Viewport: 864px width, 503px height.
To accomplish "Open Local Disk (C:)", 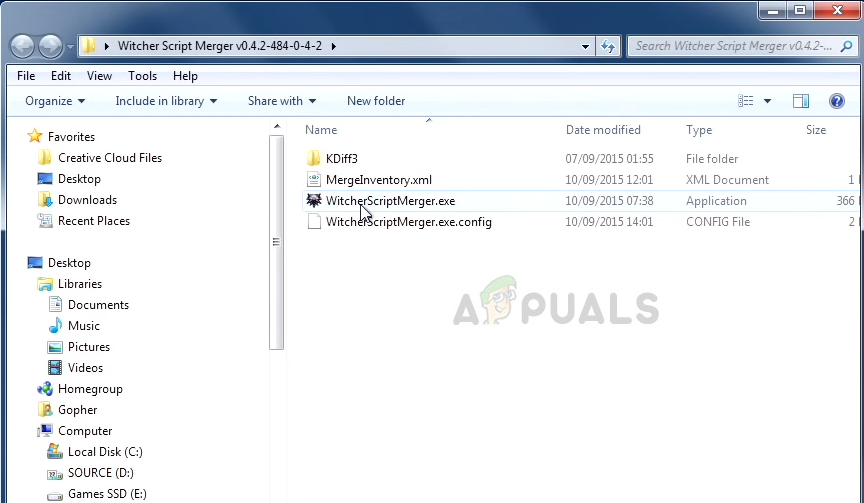I will coord(105,451).
